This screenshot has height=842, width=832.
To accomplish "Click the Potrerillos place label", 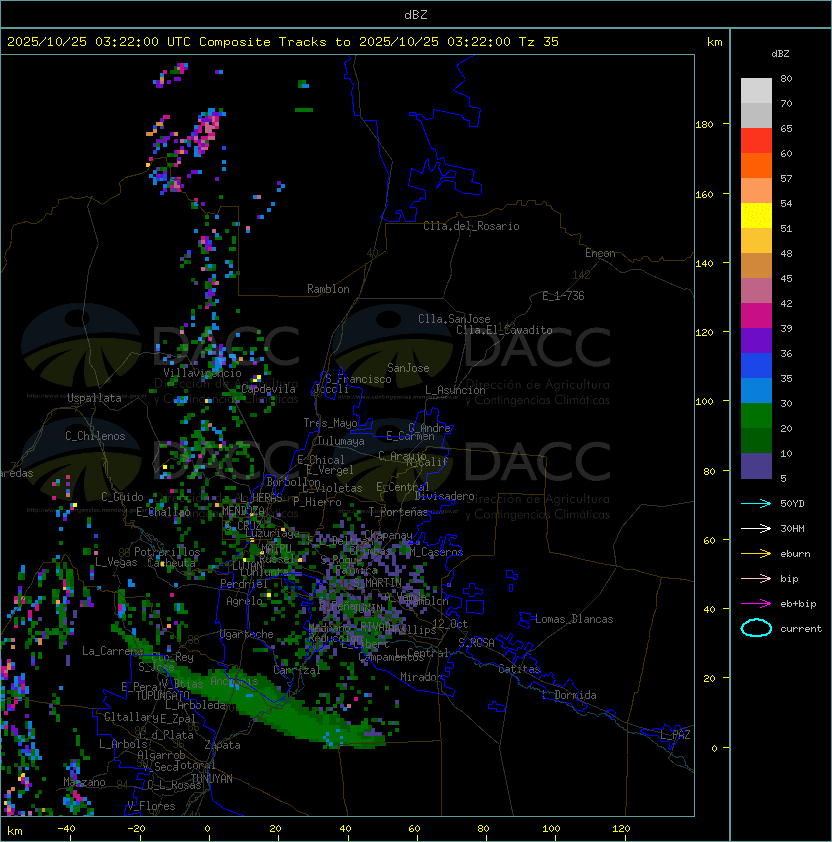I will 167,552.
